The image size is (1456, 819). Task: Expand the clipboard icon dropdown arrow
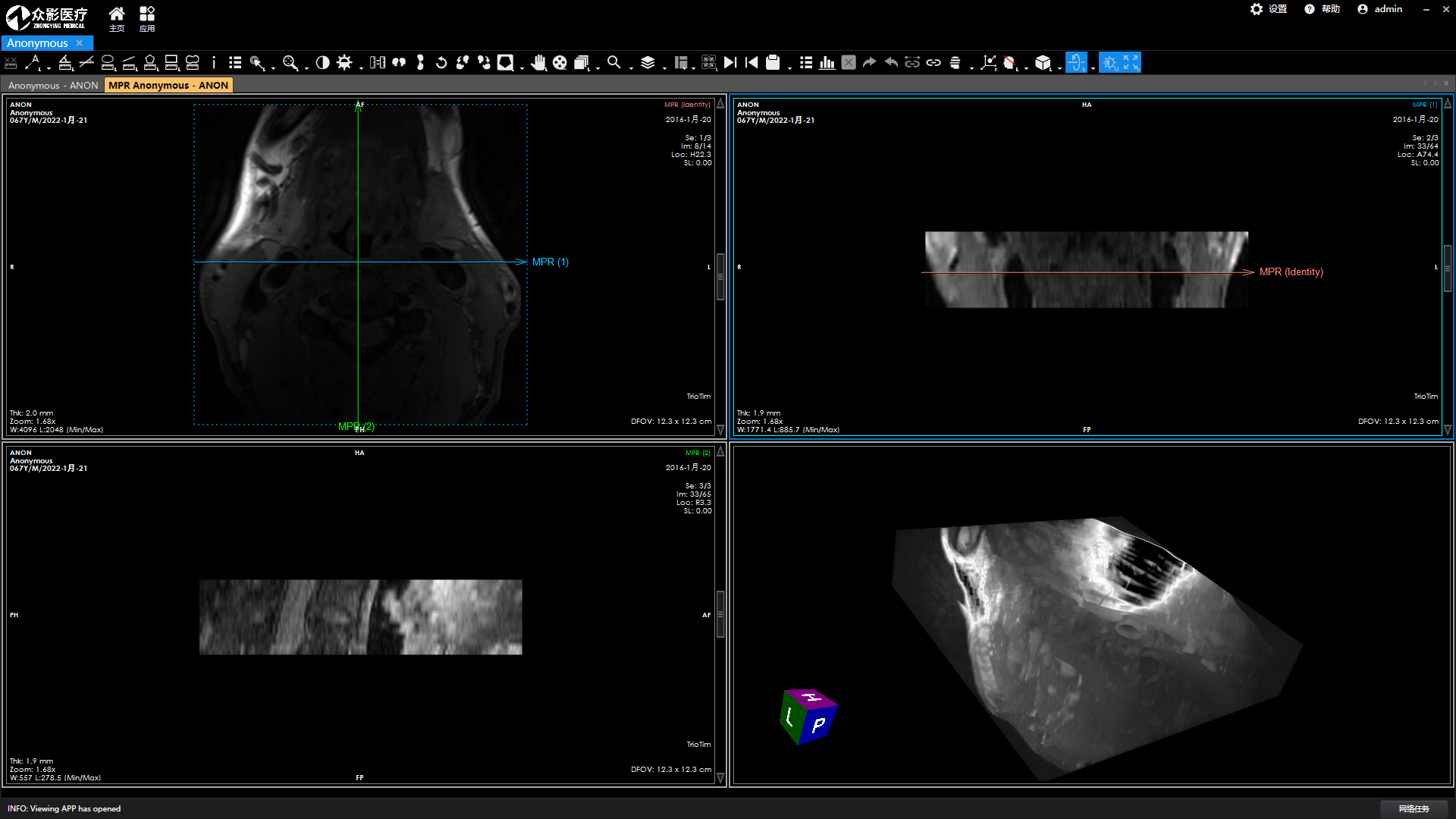(x=789, y=67)
